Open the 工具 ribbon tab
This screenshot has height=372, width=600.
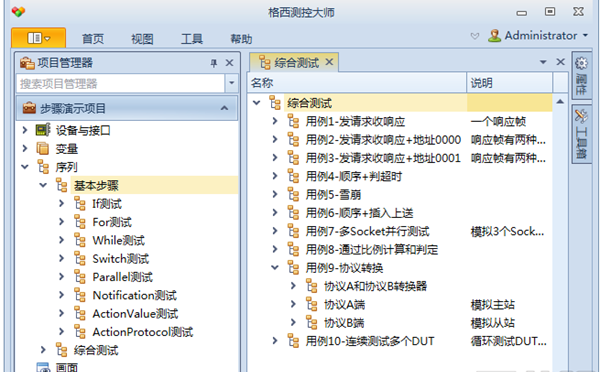(192, 39)
